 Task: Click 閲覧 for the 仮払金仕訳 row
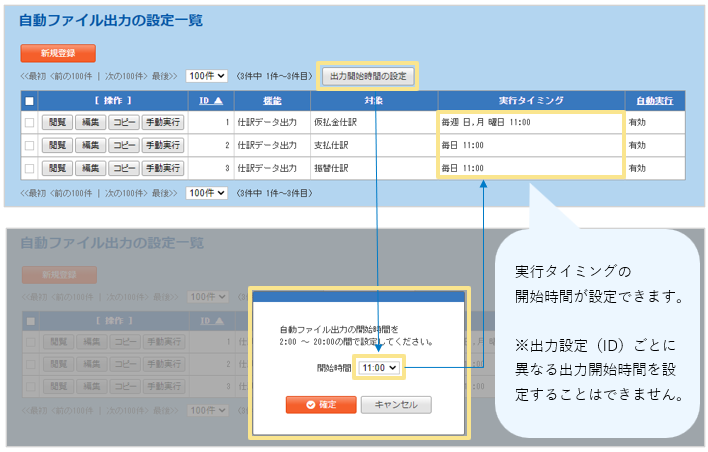point(57,122)
